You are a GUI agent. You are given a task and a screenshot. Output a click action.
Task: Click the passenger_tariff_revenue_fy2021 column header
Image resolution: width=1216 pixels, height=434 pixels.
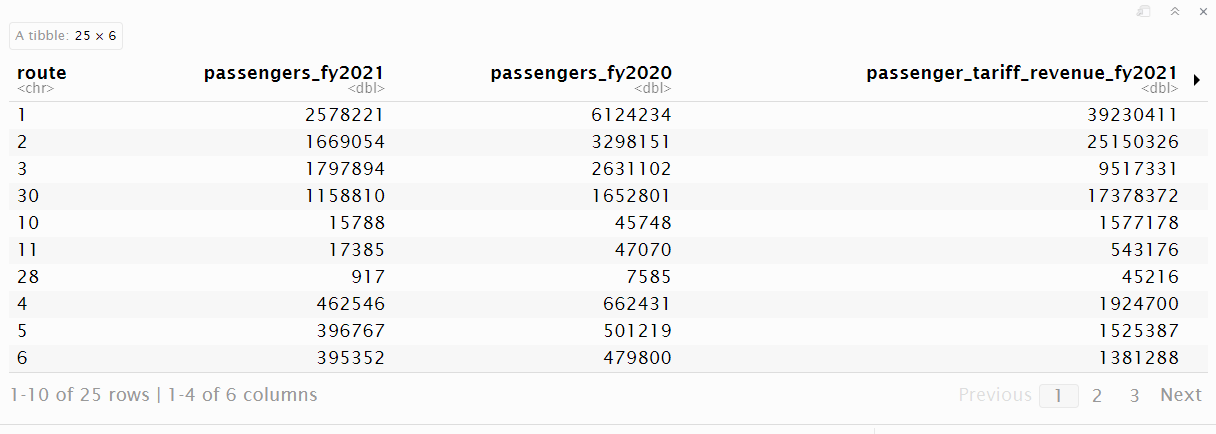(1021, 73)
